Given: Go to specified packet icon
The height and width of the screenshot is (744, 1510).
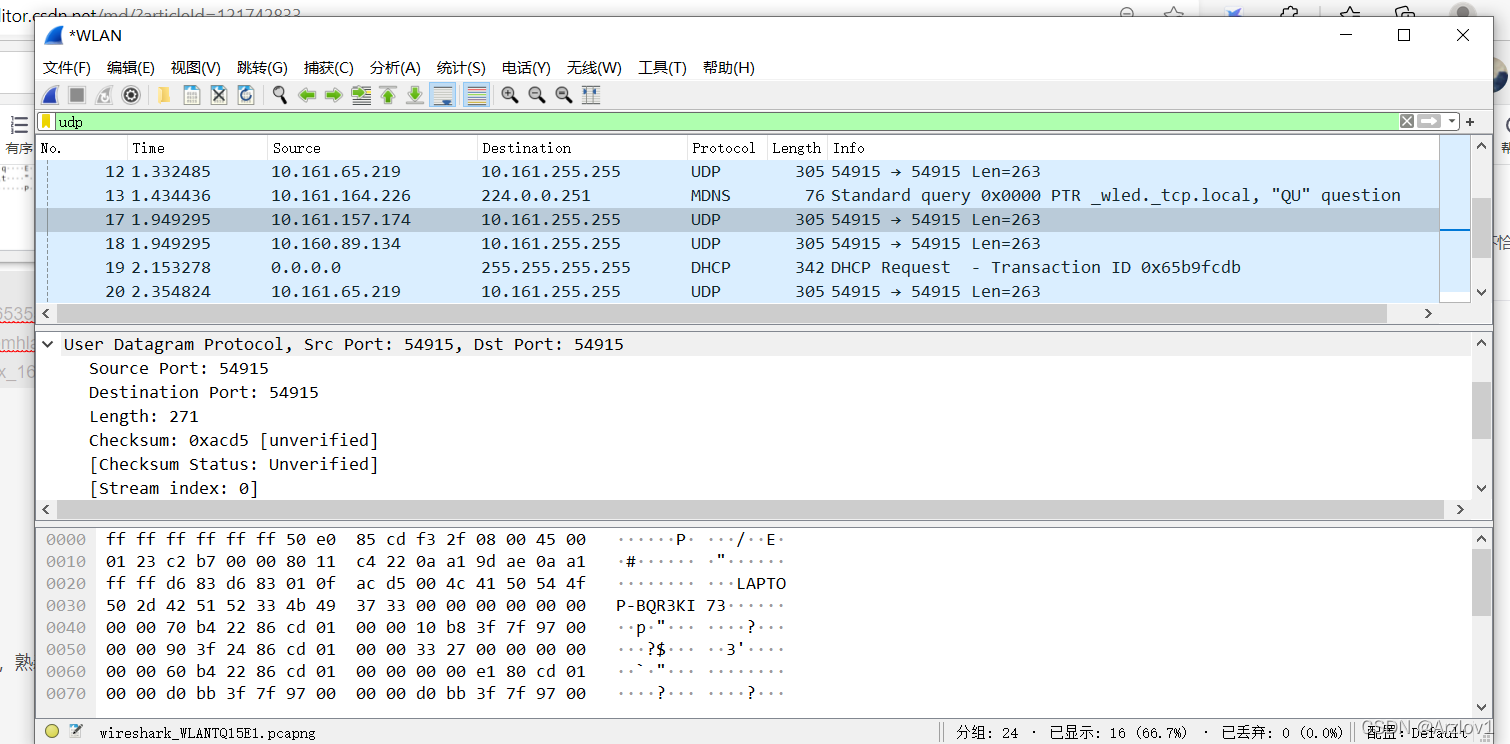Looking at the screenshot, I should click(361, 95).
